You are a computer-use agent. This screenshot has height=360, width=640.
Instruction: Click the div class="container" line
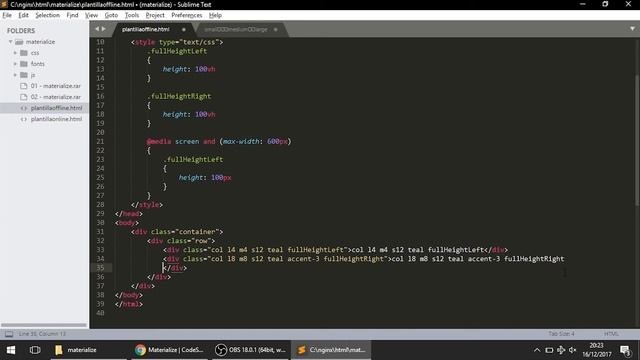(x=177, y=232)
